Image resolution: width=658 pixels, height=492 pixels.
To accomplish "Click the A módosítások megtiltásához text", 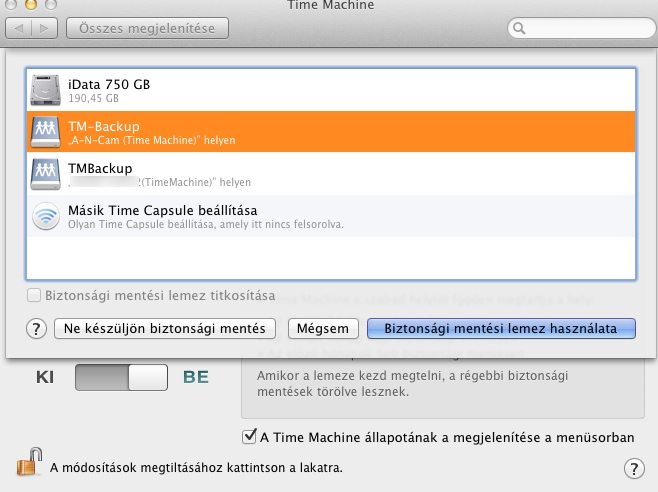I will tap(196, 467).
